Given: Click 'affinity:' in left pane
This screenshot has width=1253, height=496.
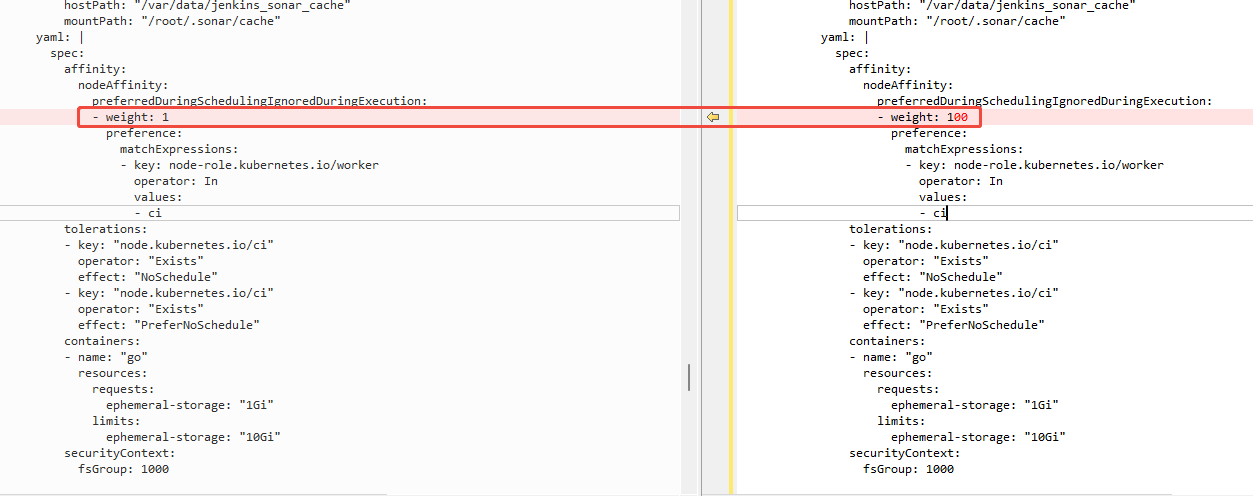Looking at the screenshot, I should (95, 69).
